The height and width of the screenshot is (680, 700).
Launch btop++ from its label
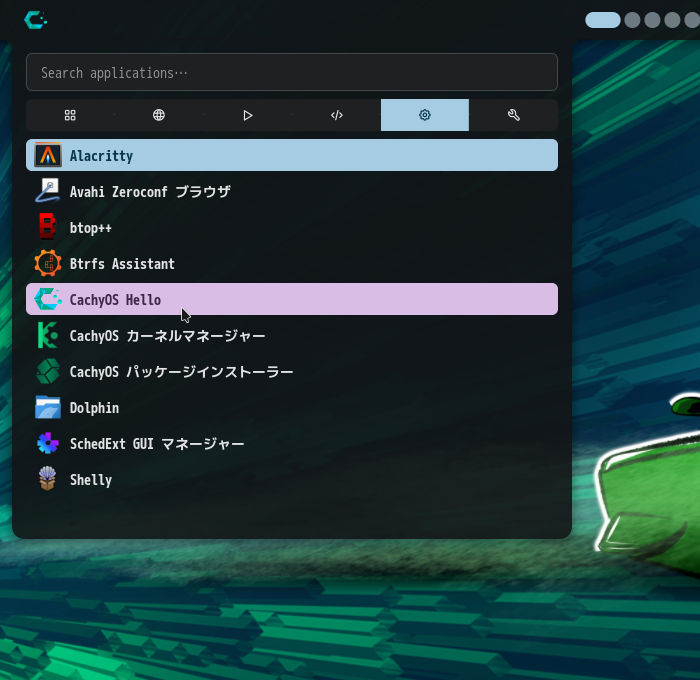(x=91, y=228)
